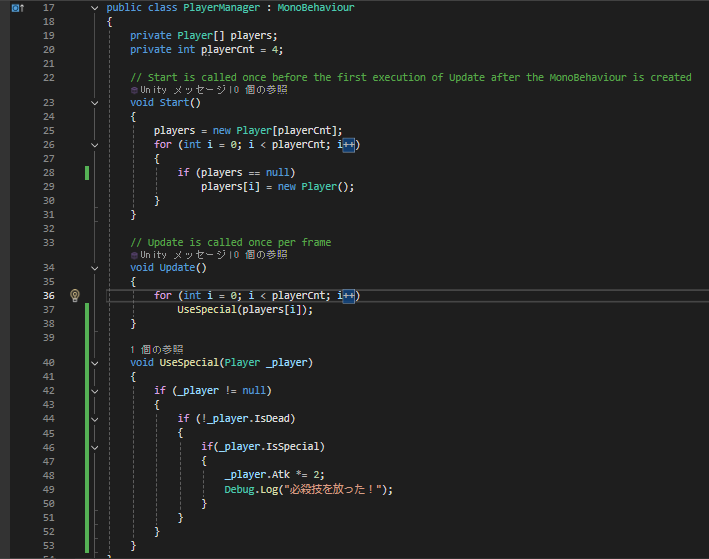Click the Unity cube icon above void Update()
This screenshot has height=559, width=709.
tap(134, 255)
